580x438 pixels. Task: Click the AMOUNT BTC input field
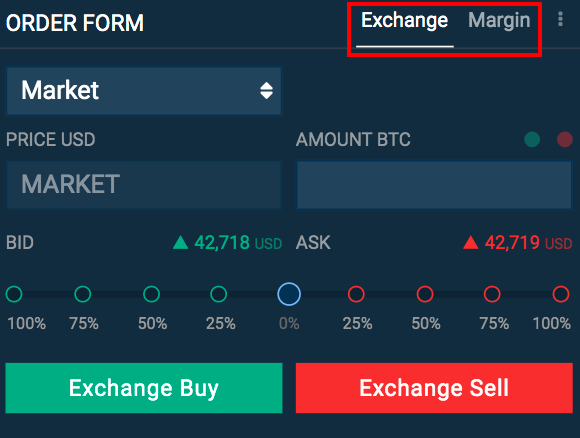pos(434,185)
